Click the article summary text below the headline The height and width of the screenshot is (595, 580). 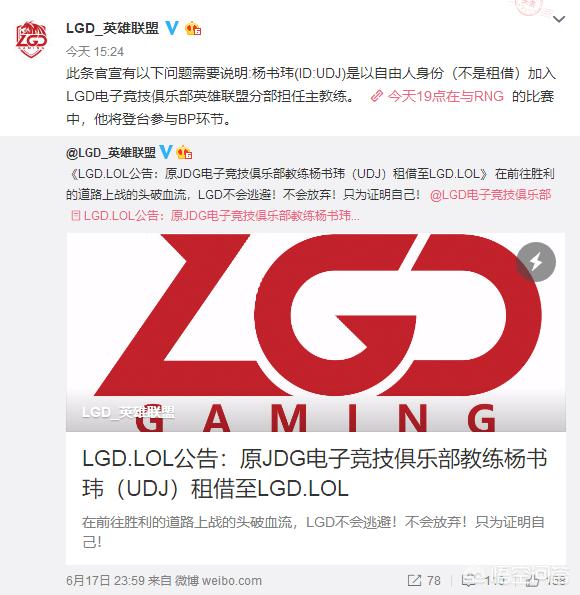click(313, 532)
